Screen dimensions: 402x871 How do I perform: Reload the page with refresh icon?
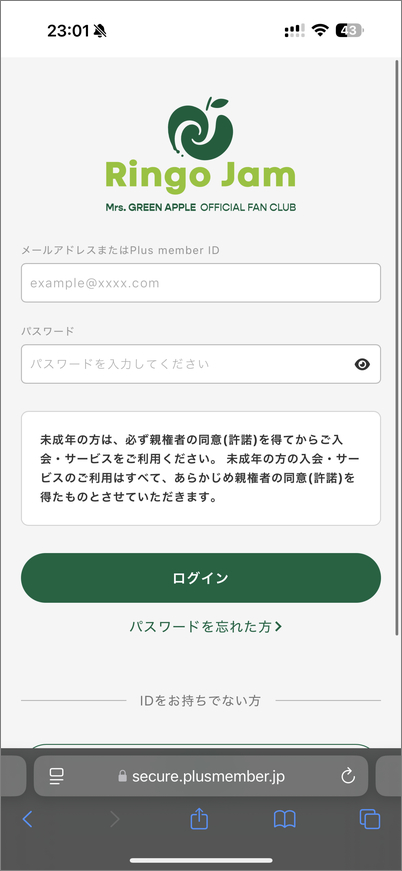(x=348, y=776)
